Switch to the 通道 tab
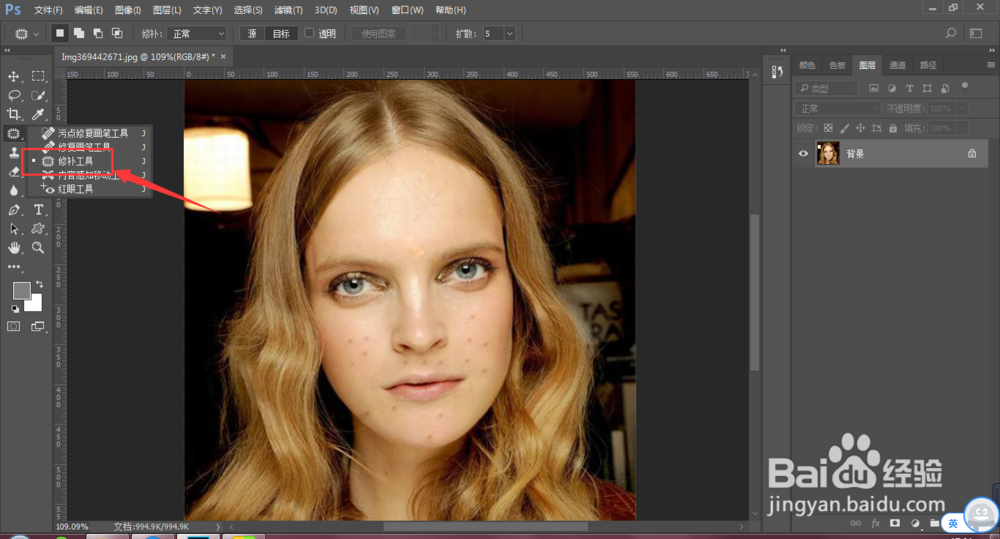Viewport: 1000px width, 539px height. pos(897,65)
